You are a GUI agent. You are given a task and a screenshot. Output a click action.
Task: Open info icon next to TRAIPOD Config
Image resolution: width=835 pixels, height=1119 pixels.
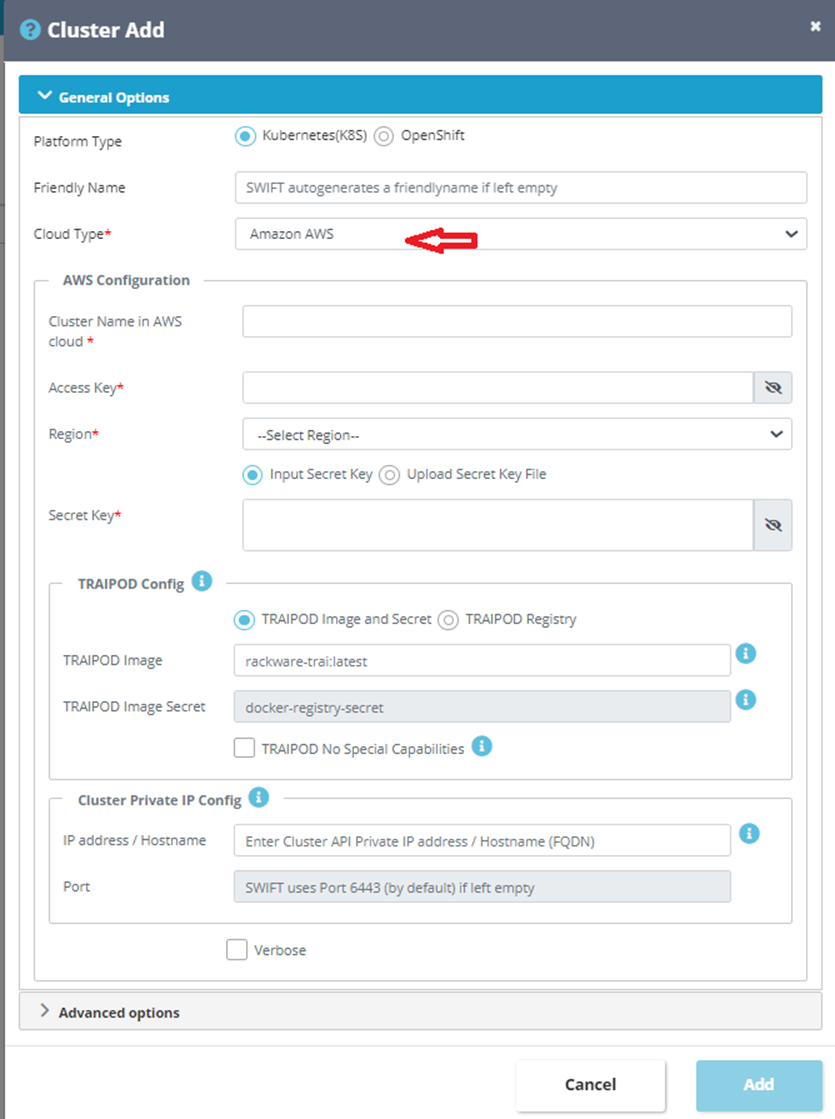pos(203,581)
